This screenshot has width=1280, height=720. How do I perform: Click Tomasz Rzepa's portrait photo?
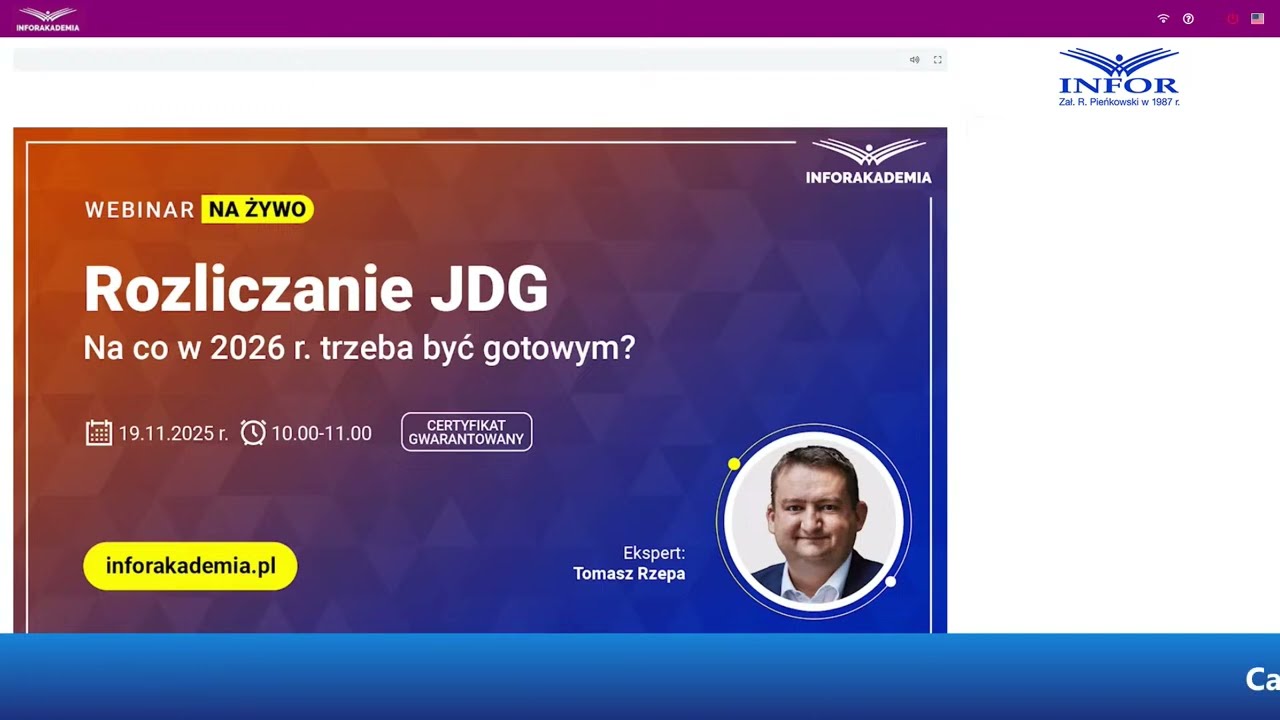pyautogui.click(x=813, y=519)
